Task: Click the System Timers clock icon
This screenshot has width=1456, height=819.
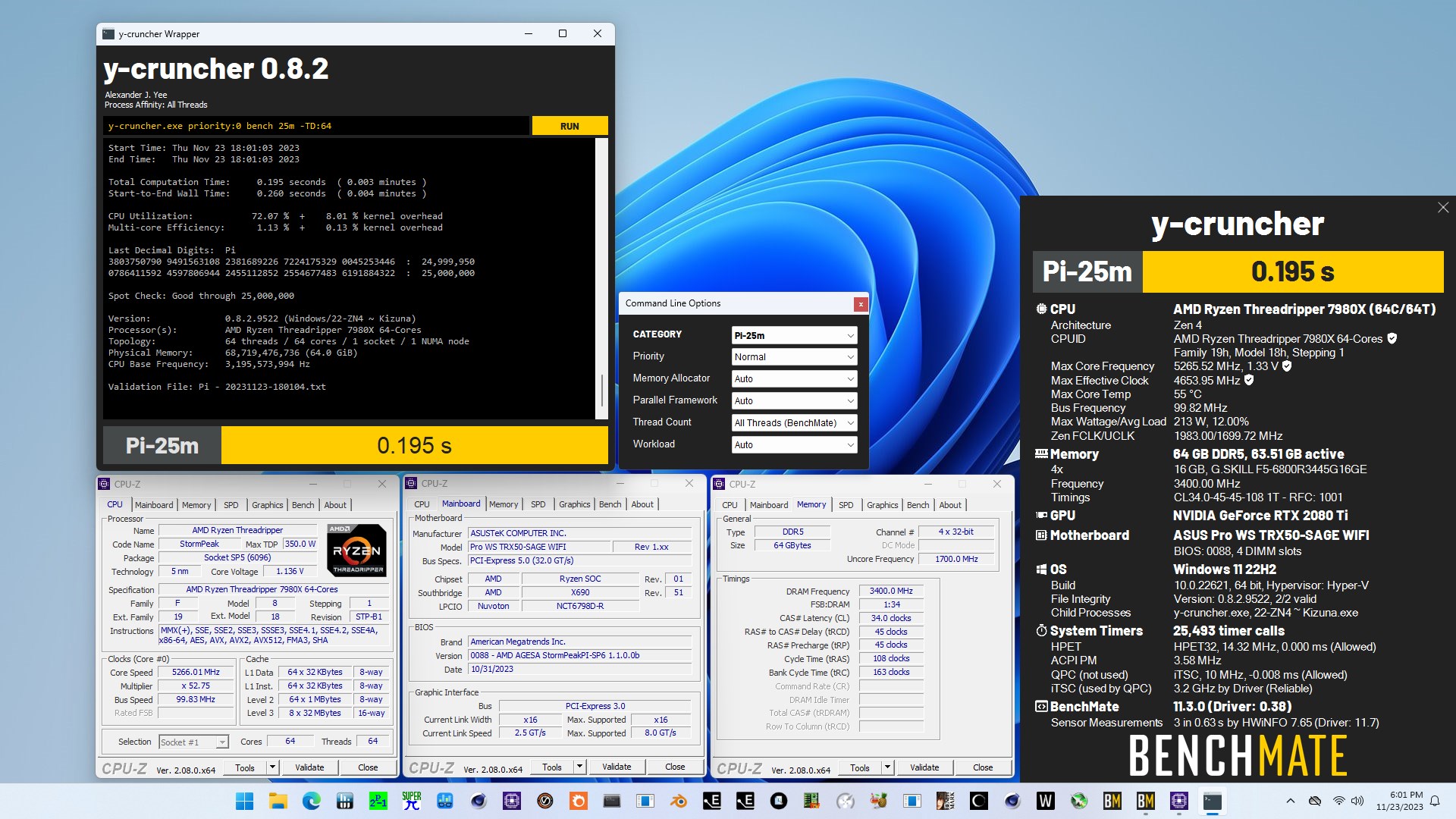Action: [x=1042, y=631]
